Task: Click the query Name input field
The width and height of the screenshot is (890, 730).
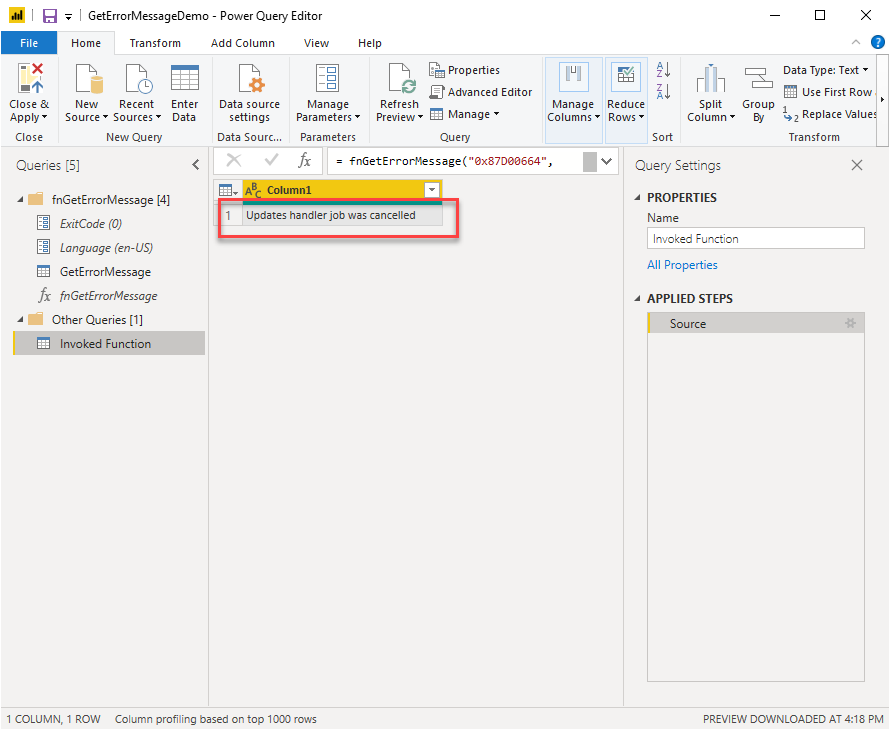Action: 755,238
